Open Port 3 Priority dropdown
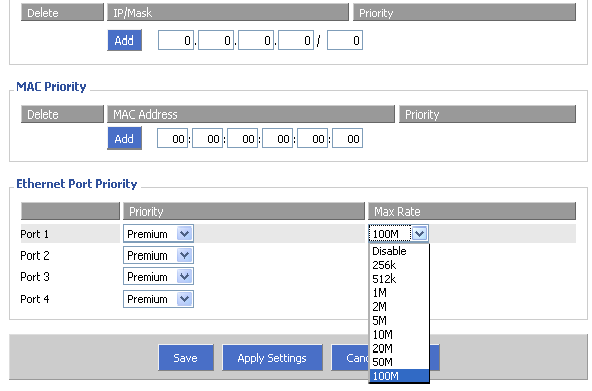The height and width of the screenshot is (391, 592). (x=158, y=277)
